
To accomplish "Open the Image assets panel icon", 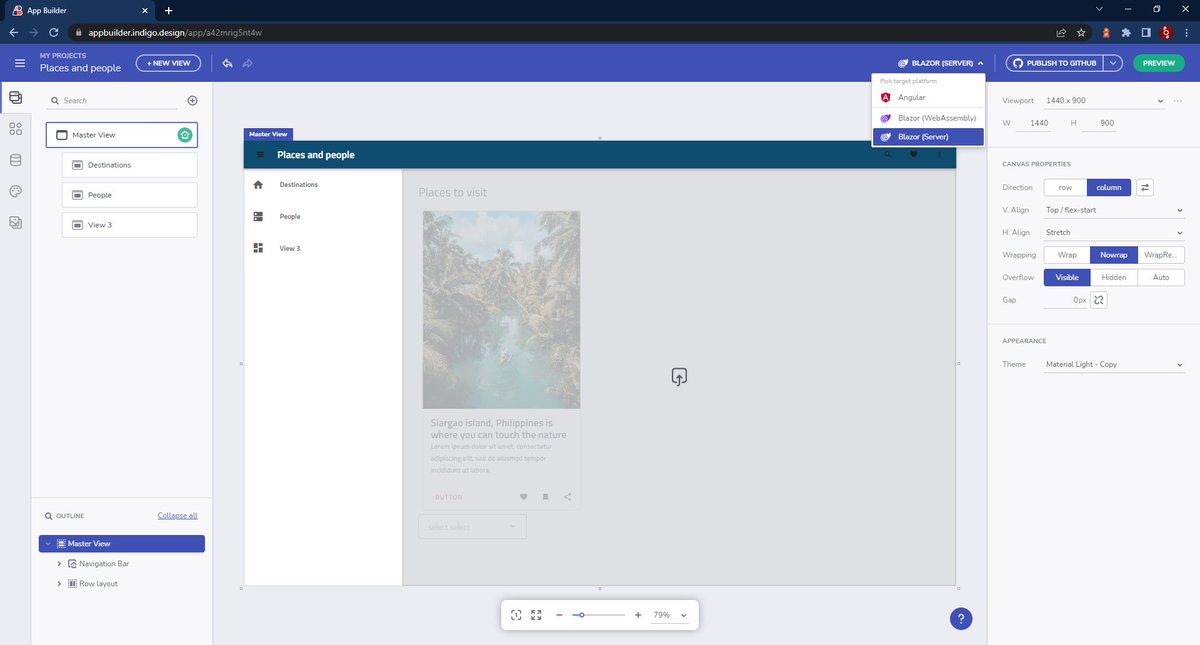I will click(14, 222).
